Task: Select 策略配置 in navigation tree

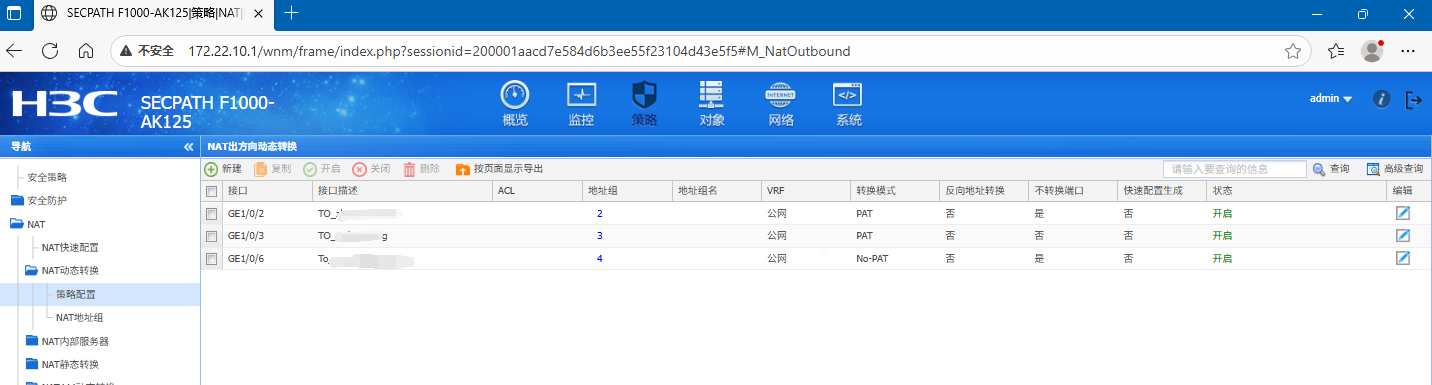Action: 76,294
